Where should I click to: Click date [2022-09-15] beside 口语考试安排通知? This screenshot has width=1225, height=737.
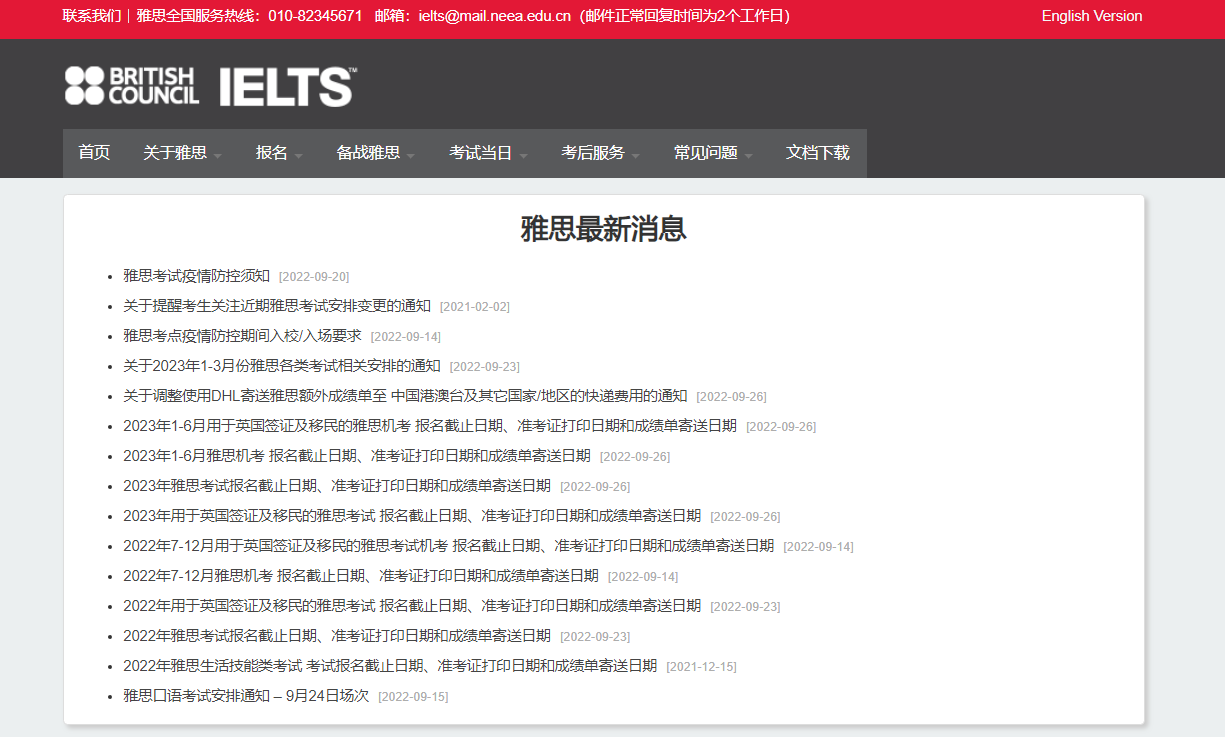pyautogui.click(x=413, y=697)
